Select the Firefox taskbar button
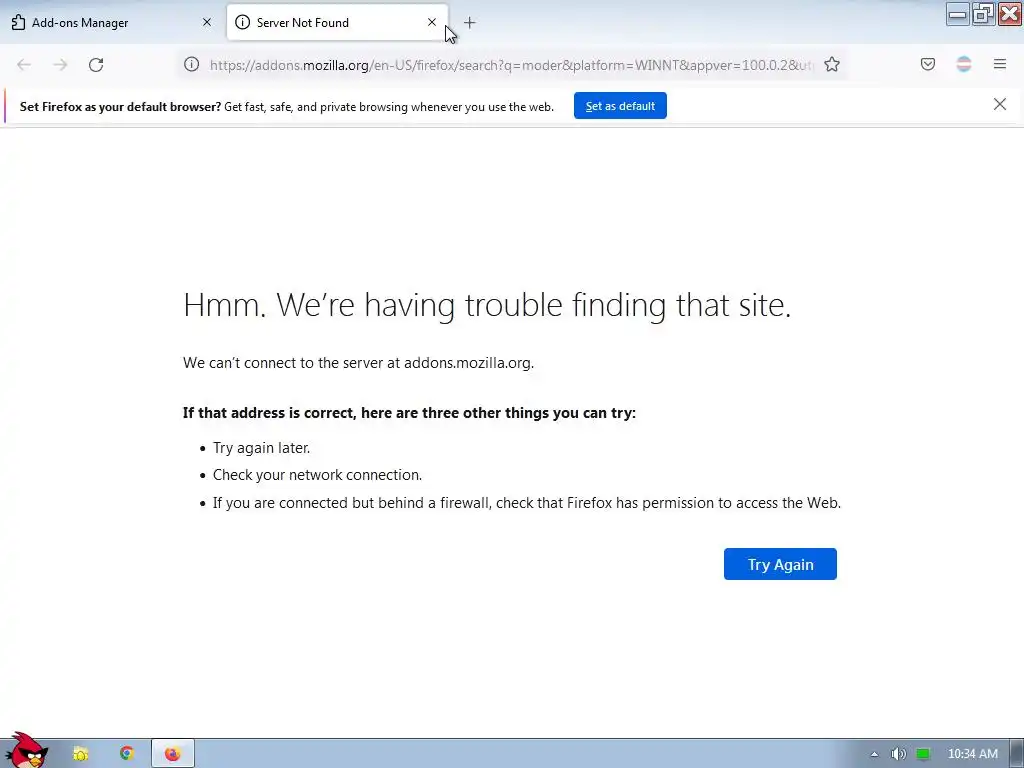 [172, 754]
